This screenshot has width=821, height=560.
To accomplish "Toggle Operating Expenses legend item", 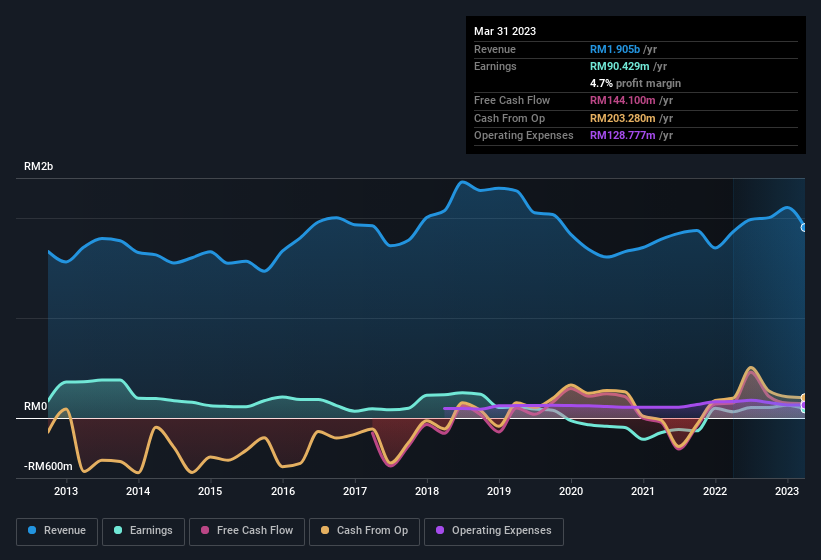I will click(x=494, y=531).
